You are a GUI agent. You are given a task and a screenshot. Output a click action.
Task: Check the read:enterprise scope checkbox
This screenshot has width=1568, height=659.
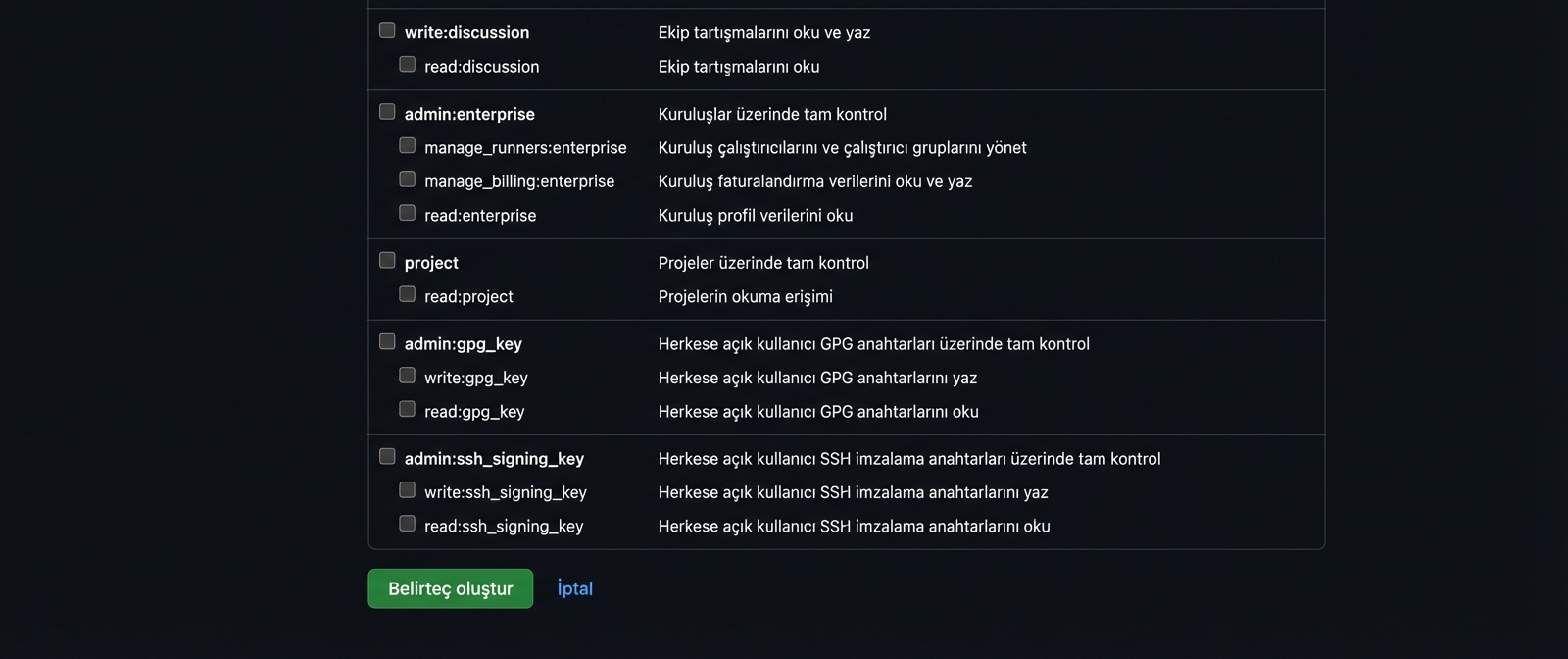point(407,212)
